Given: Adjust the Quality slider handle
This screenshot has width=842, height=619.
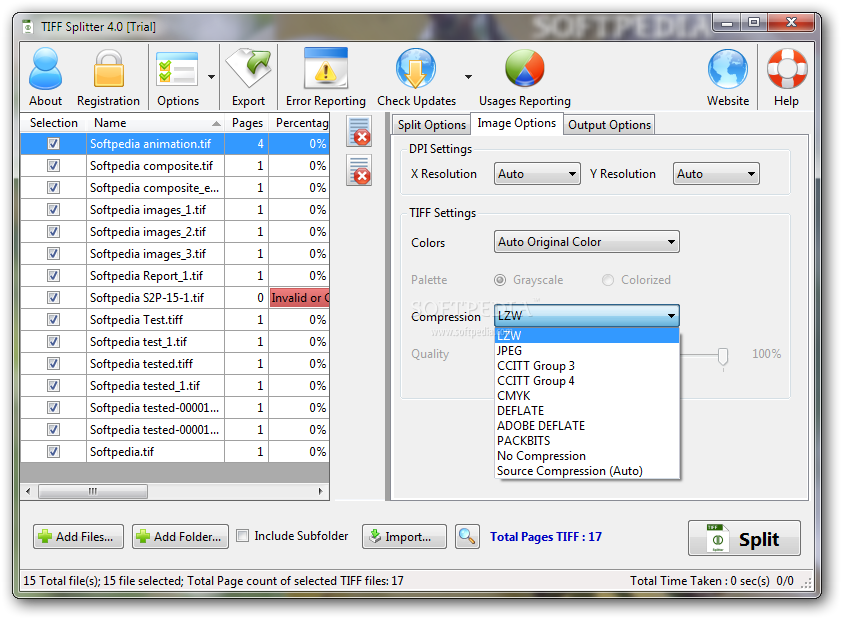Looking at the screenshot, I should click(723, 356).
